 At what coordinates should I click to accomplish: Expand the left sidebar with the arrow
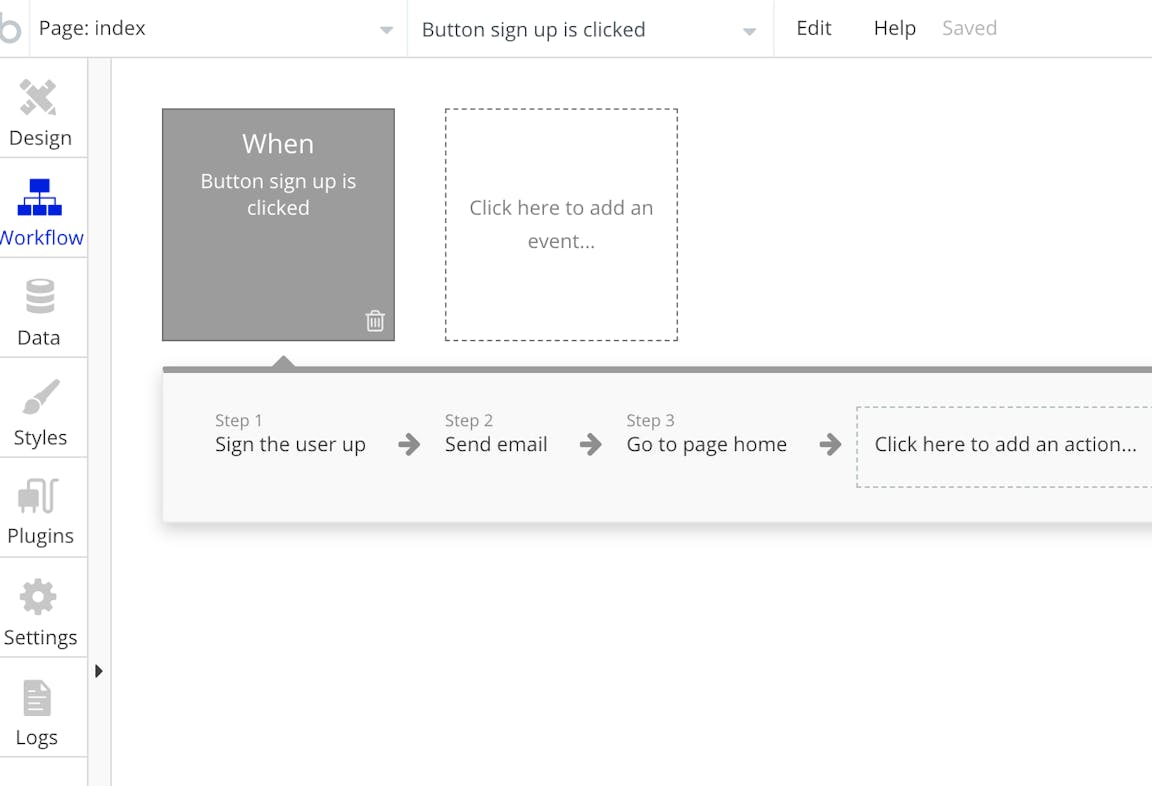[98, 671]
